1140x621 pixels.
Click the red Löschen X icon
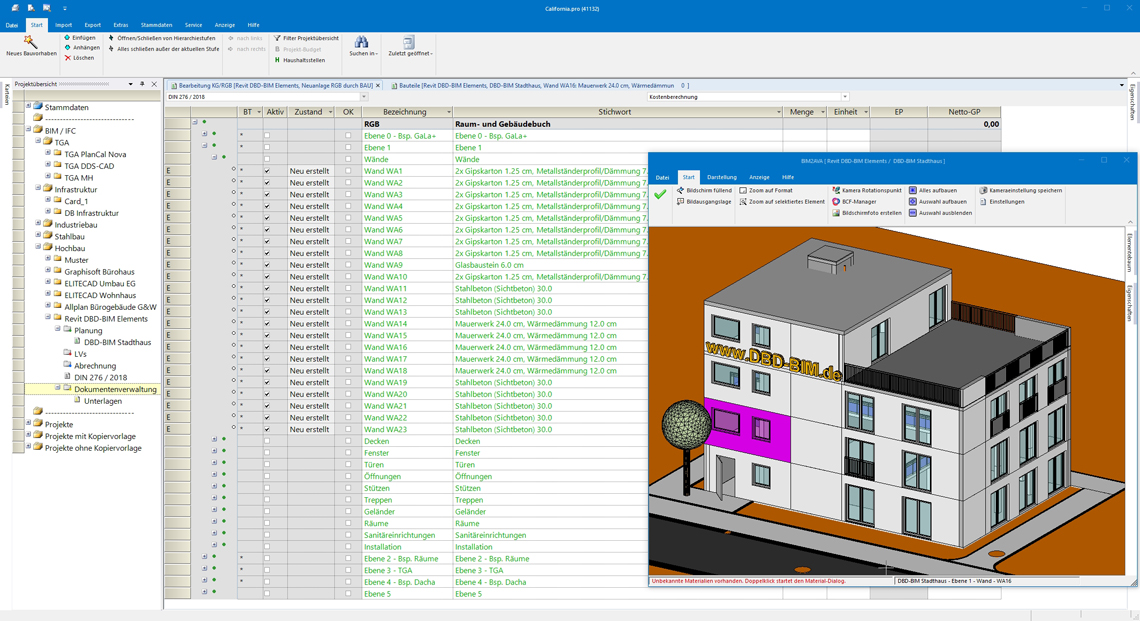coord(68,58)
